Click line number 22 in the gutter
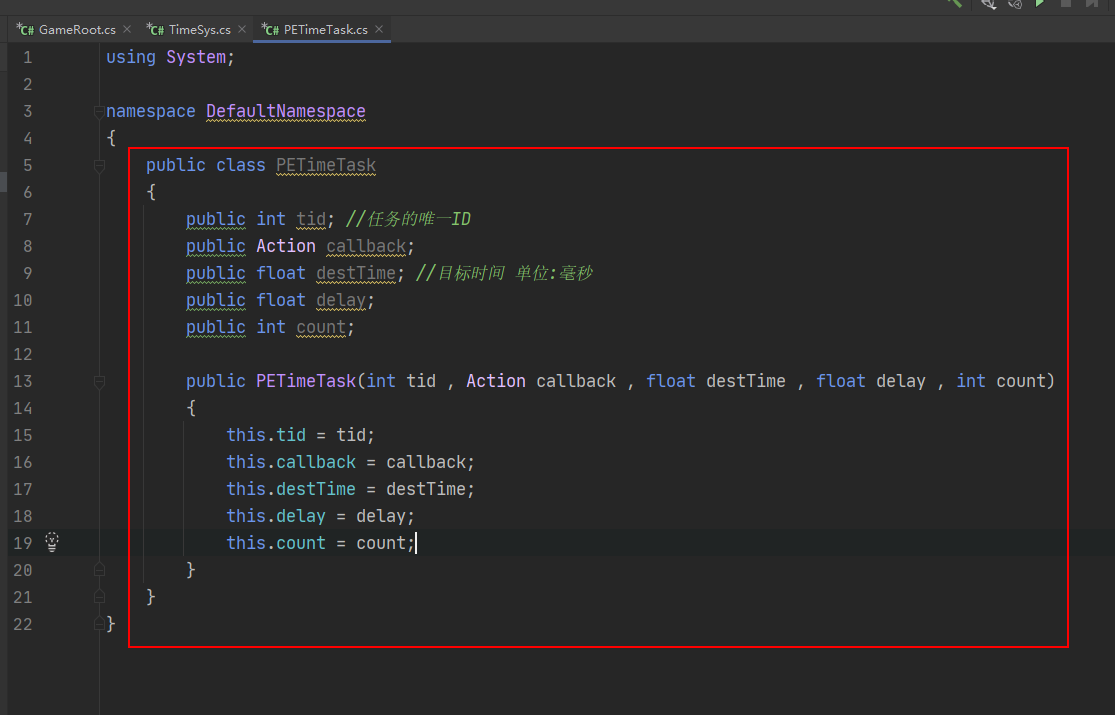 point(23,624)
